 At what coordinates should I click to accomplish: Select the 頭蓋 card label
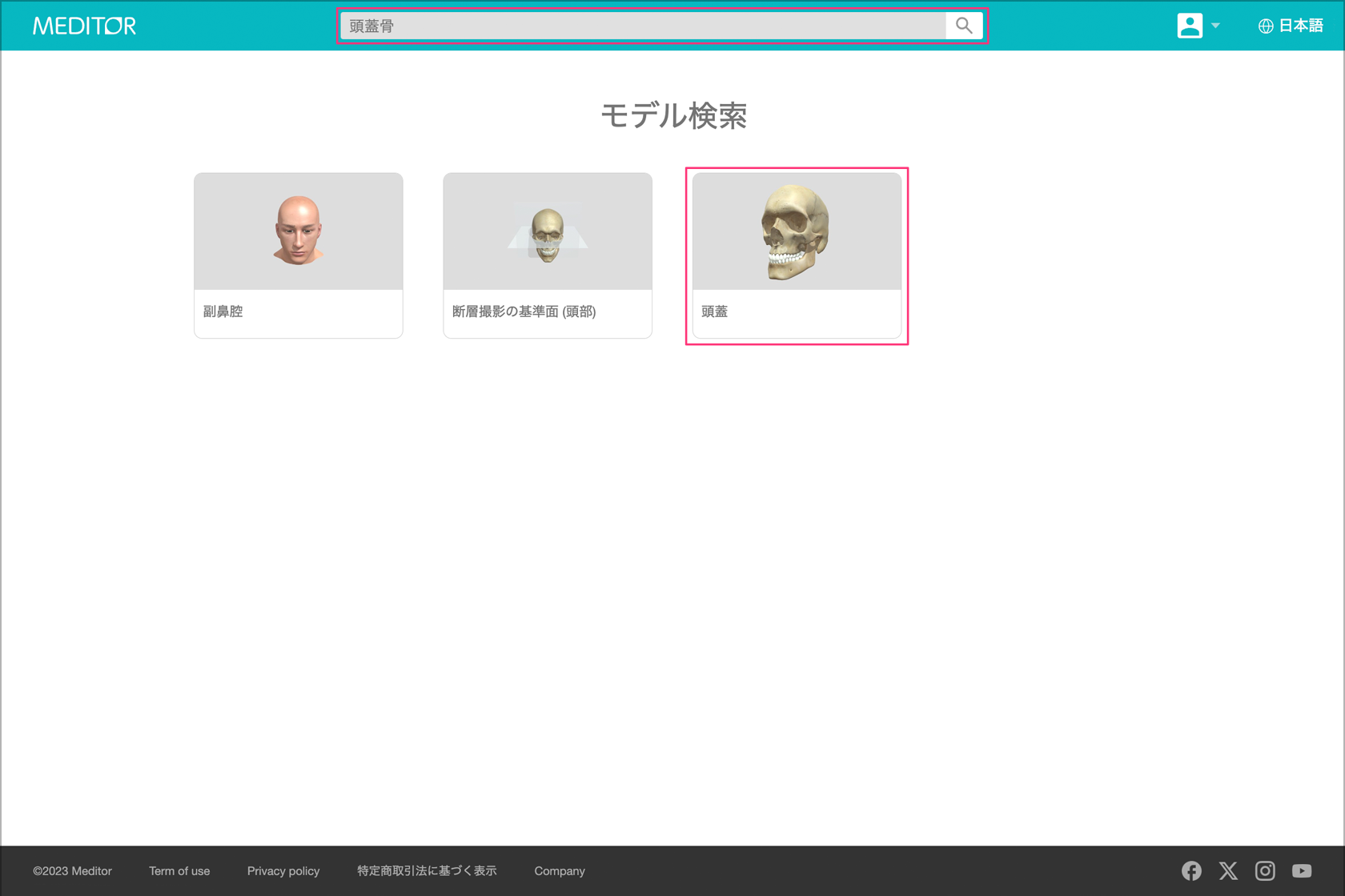click(x=714, y=311)
